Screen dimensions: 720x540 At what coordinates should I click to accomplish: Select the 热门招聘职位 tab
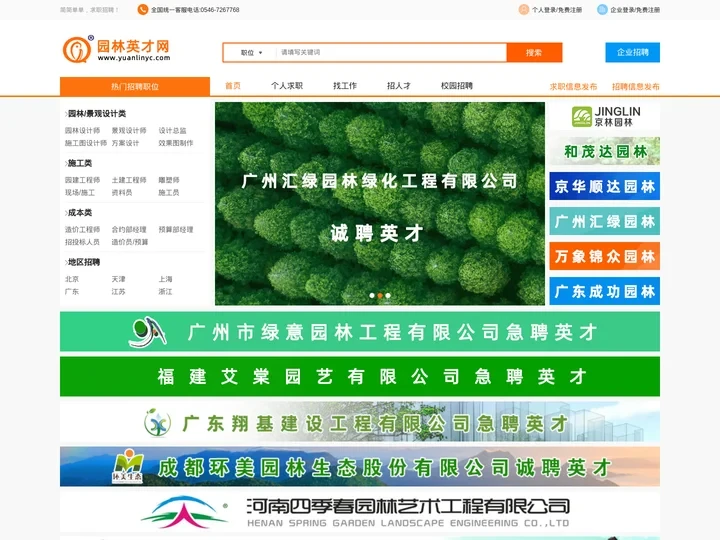(135, 86)
